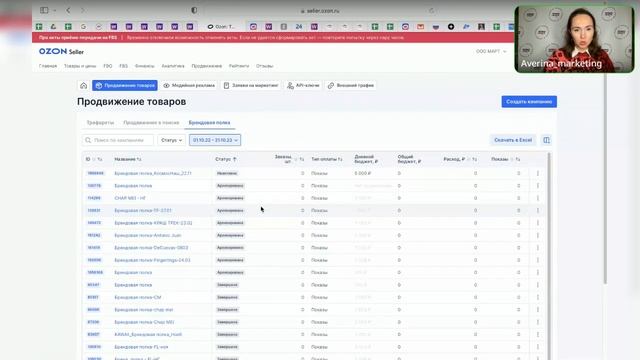This screenshot has width=640, height=360.
Task: Click the privacy shield icon in Safari
Action: (194, 10)
